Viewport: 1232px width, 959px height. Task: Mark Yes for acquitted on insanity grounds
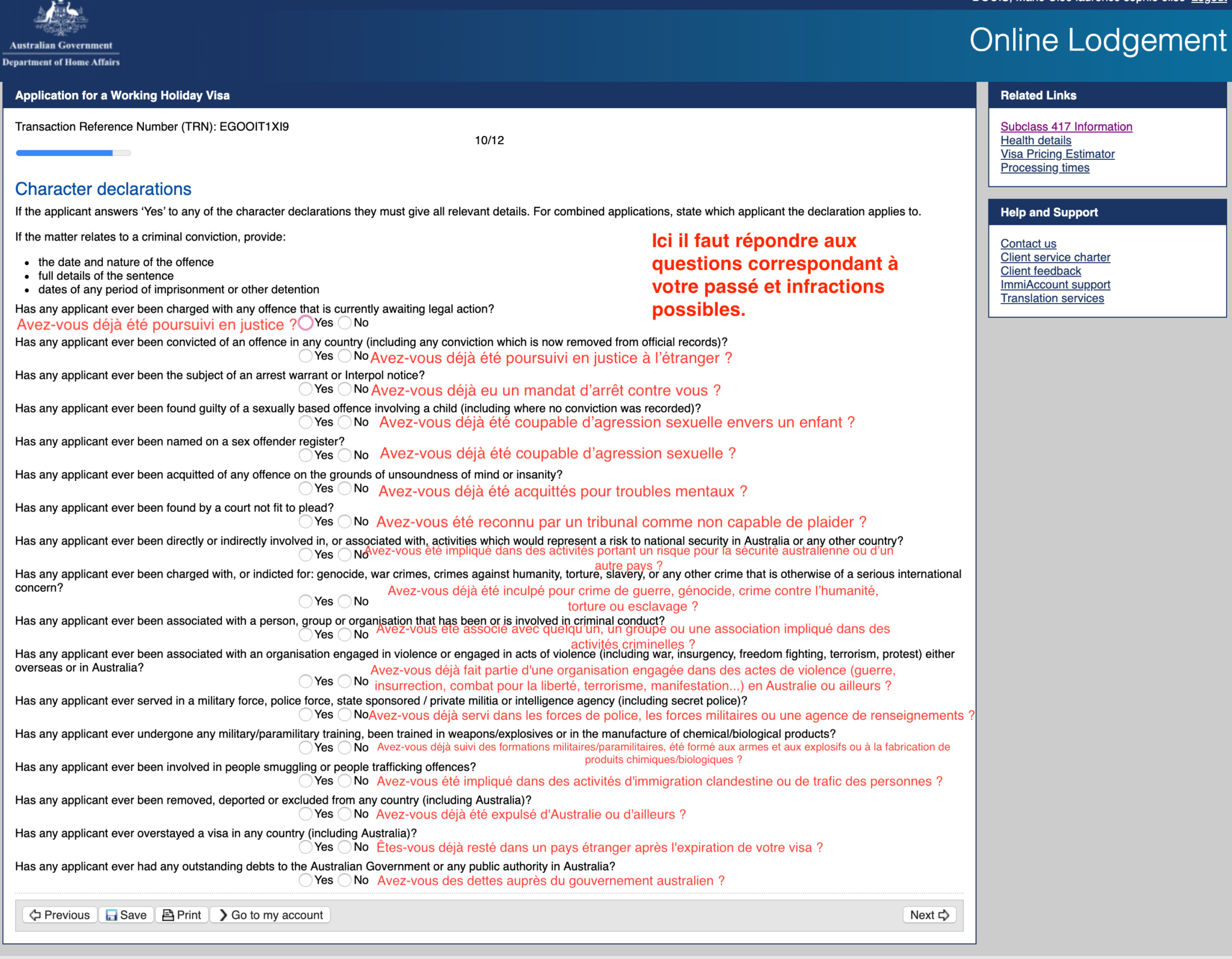(306, 488)
